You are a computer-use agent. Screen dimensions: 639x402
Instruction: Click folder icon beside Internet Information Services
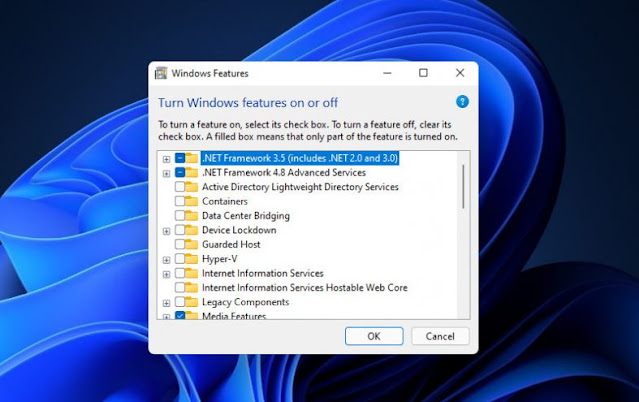coord(192,274)
